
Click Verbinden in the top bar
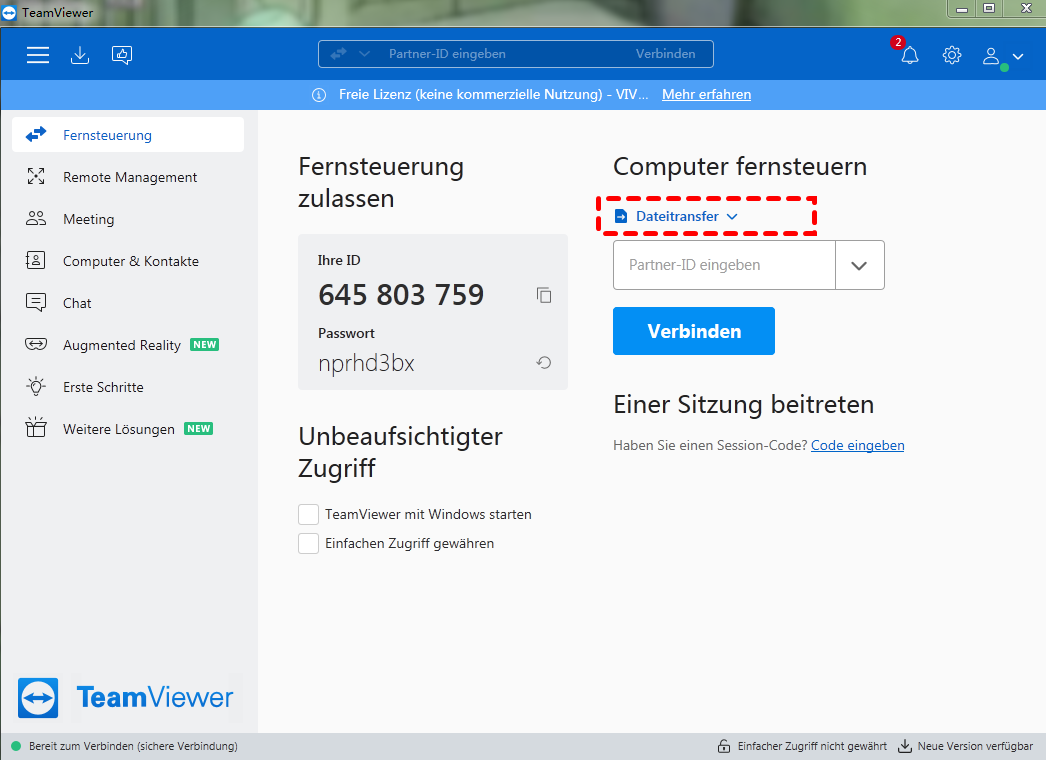pyautogui.click(x=665, y=53)
